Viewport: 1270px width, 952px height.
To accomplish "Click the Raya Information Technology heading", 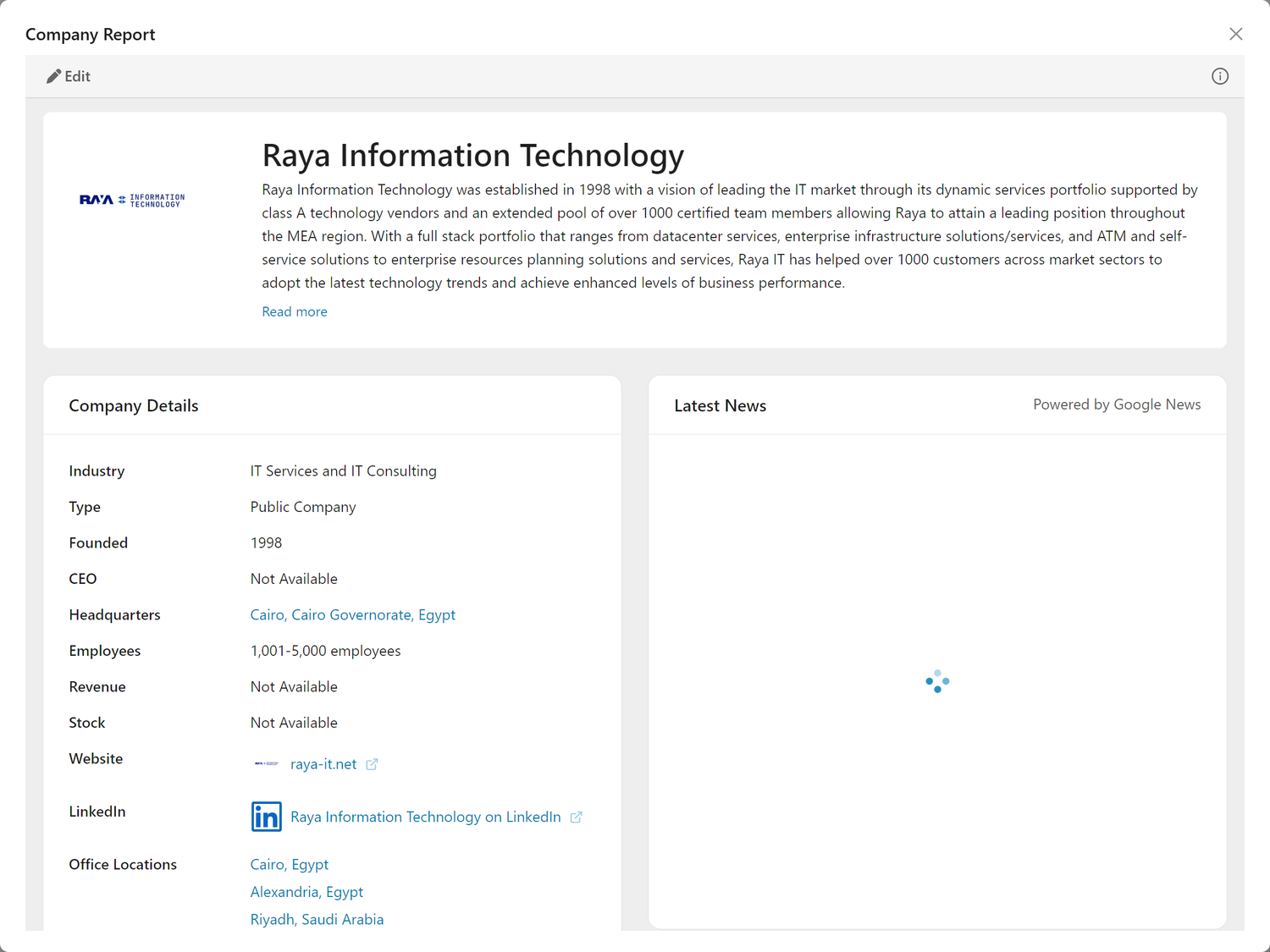I will coord(473,156).
